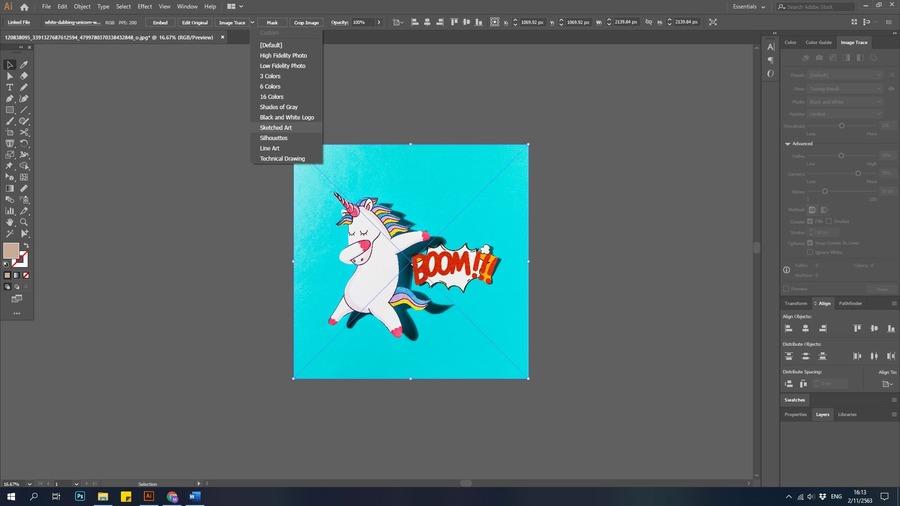This screenshot has width=900, height=506.
Task: Select the Paintbrush tool
Action: [x=10, y=121]
